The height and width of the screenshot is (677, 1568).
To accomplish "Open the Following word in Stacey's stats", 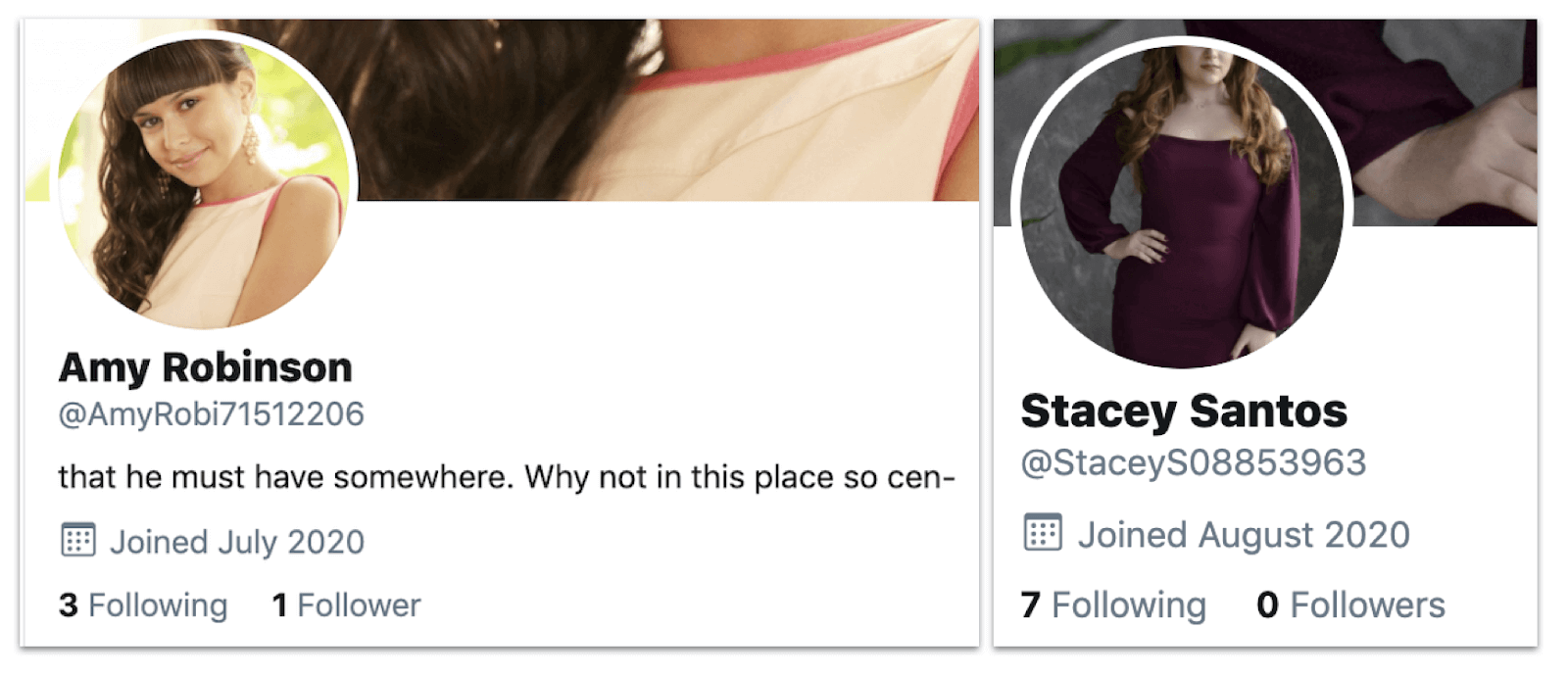I will coord(1128,605).
